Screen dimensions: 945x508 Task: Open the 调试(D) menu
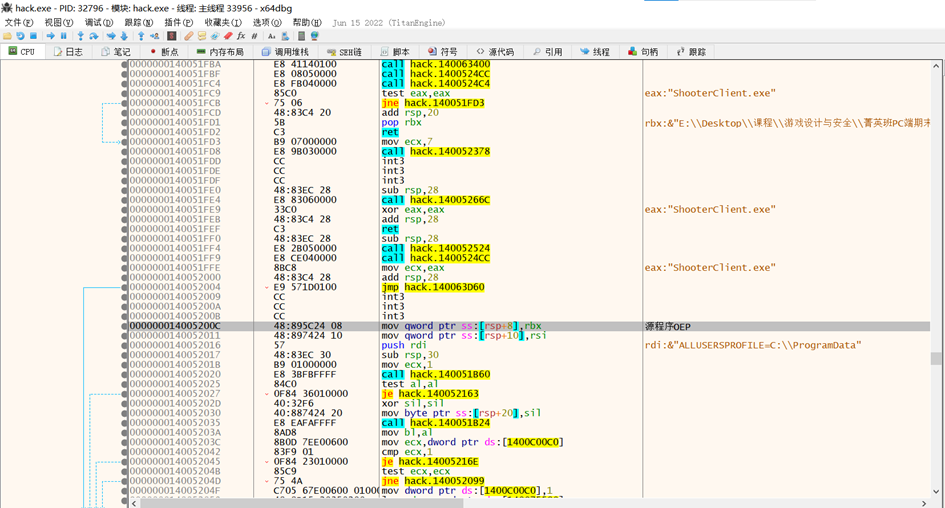(x=99, y=22)
